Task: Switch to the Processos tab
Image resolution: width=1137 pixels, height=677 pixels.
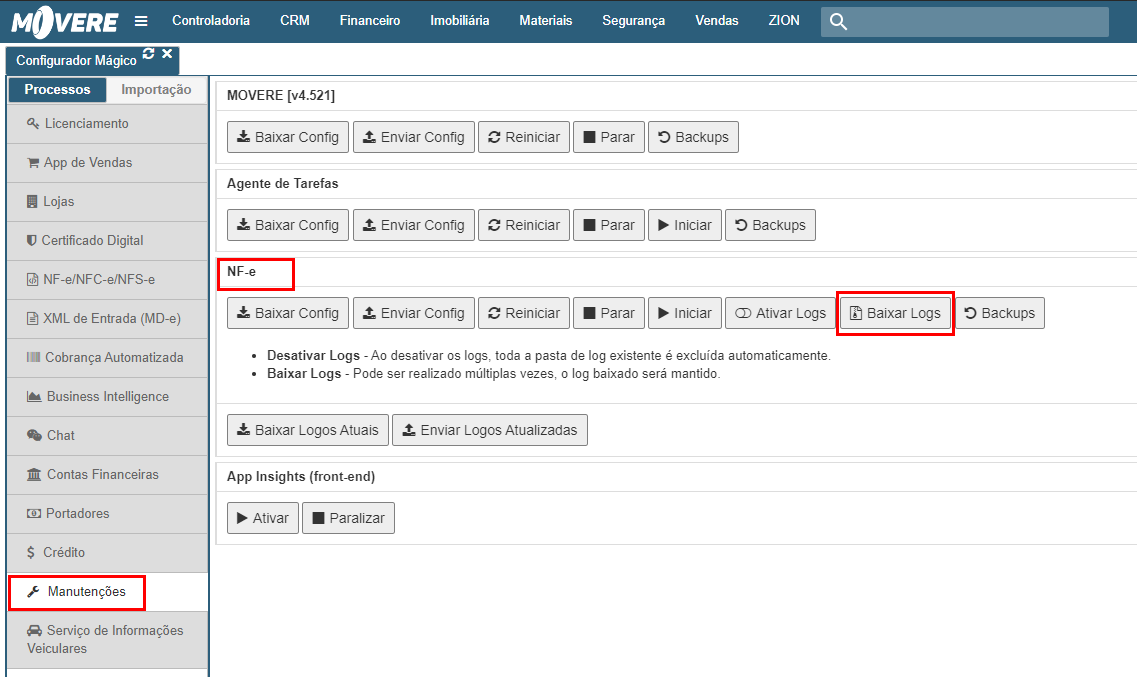Action: tap(57, 89)
